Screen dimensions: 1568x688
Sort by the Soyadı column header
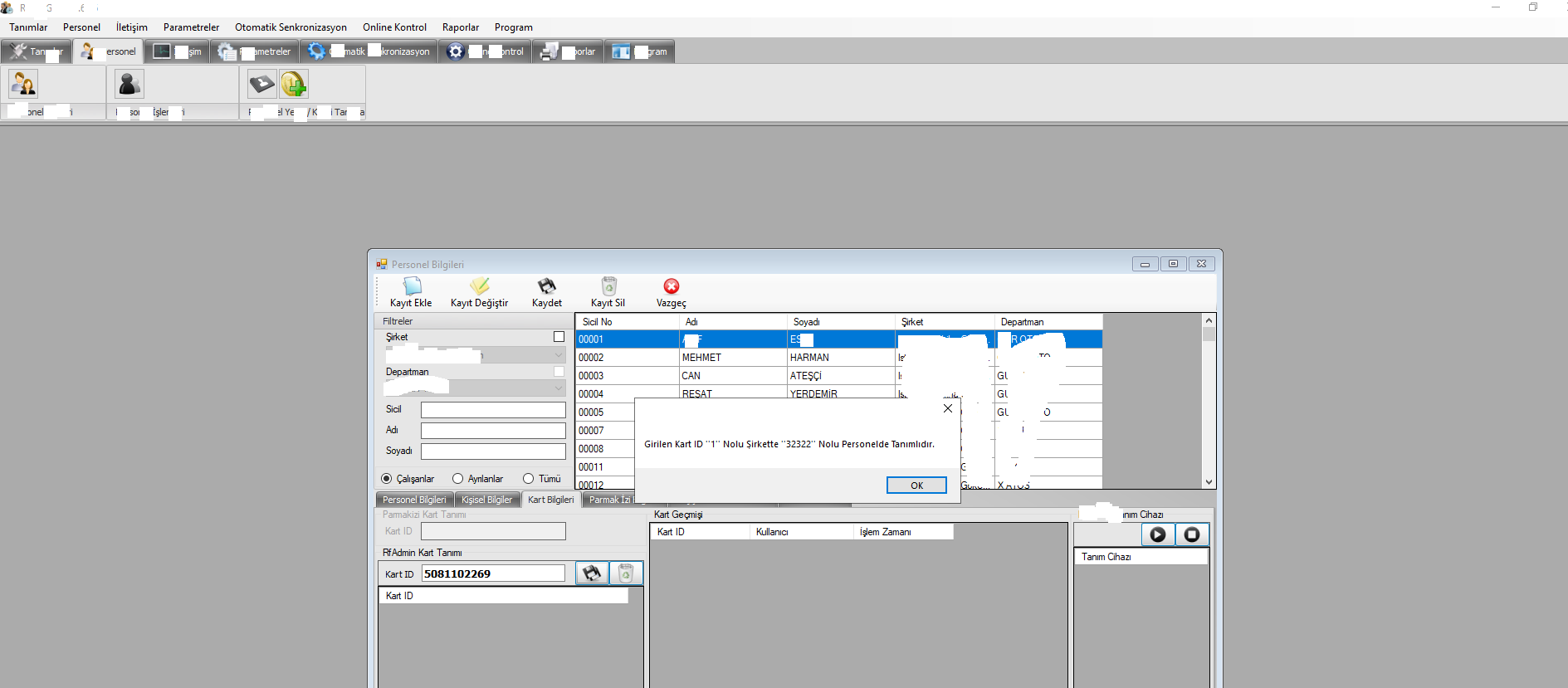tap(841, 322)
